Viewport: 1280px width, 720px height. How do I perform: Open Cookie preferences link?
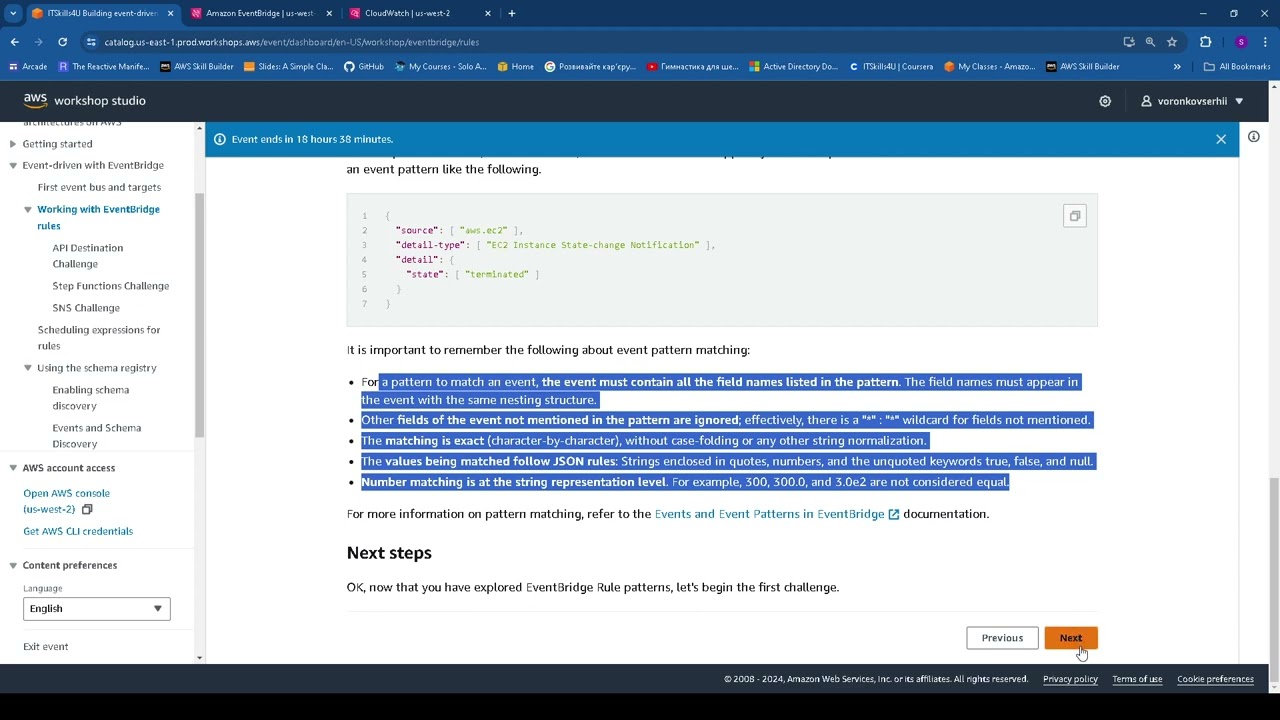[x=1215, y=679]
